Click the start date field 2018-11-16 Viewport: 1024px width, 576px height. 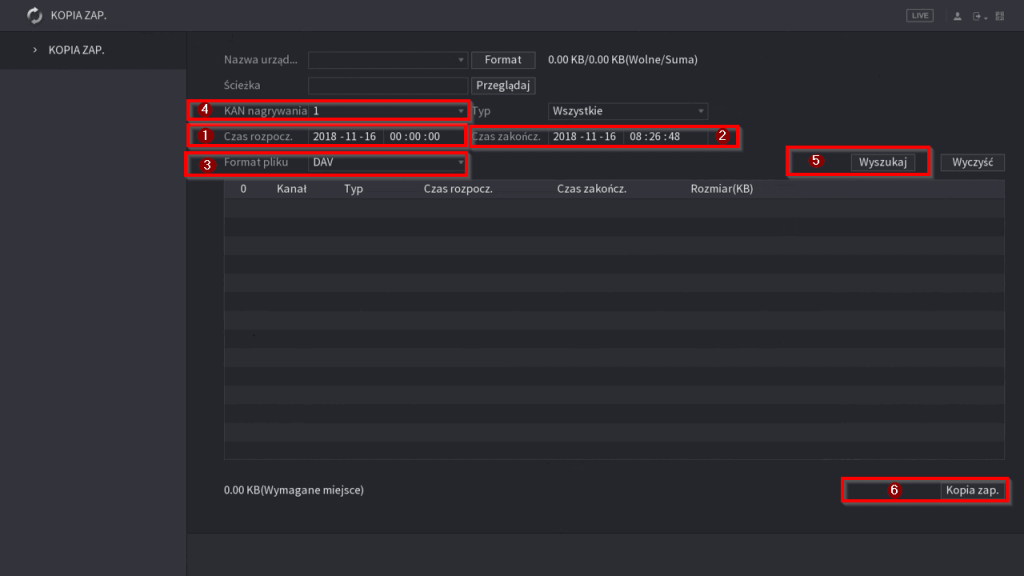(x=344, y=136)
